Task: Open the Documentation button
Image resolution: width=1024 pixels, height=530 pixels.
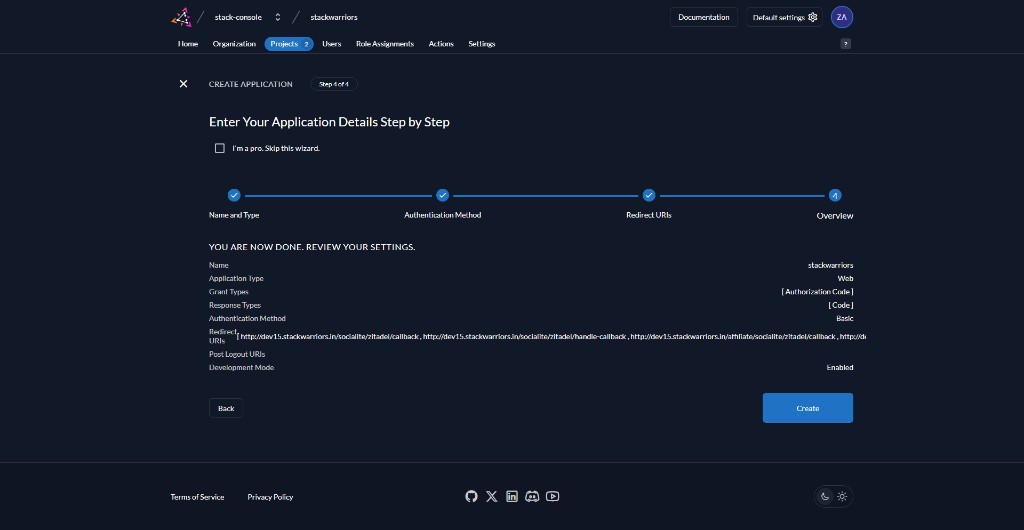Action: (703, 17)
